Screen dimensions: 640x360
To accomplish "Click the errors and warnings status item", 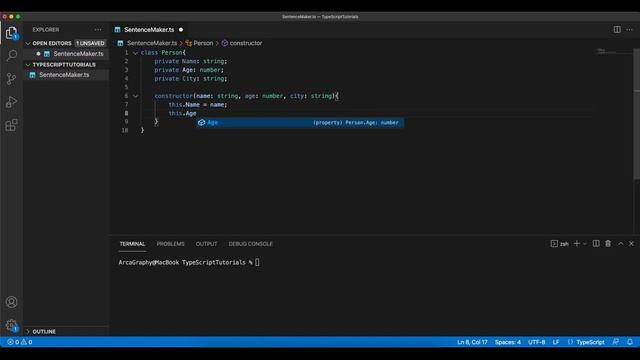I will 20,342.
